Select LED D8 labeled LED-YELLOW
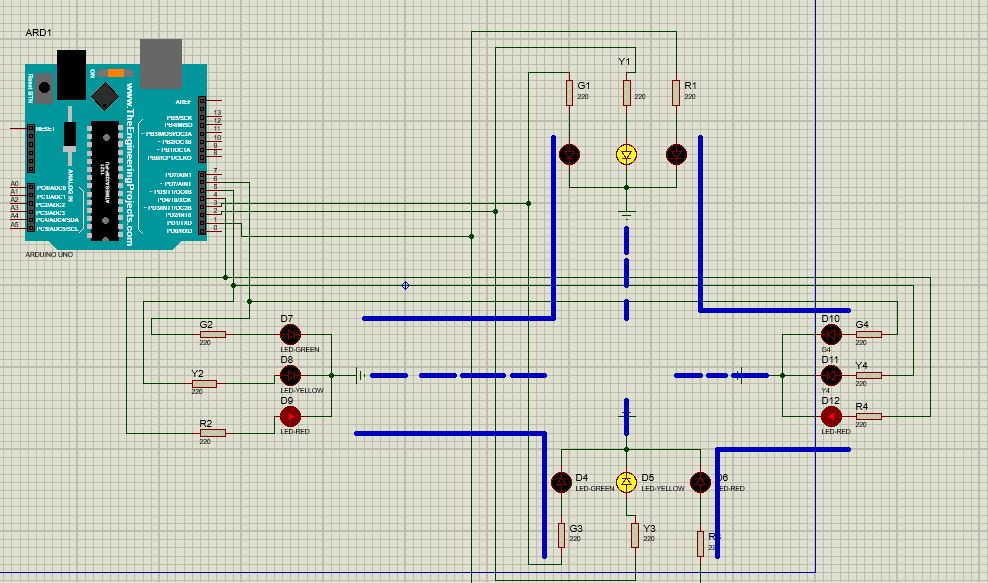Image resolution: width=988 pixels, height=583 pixels. 289,376
